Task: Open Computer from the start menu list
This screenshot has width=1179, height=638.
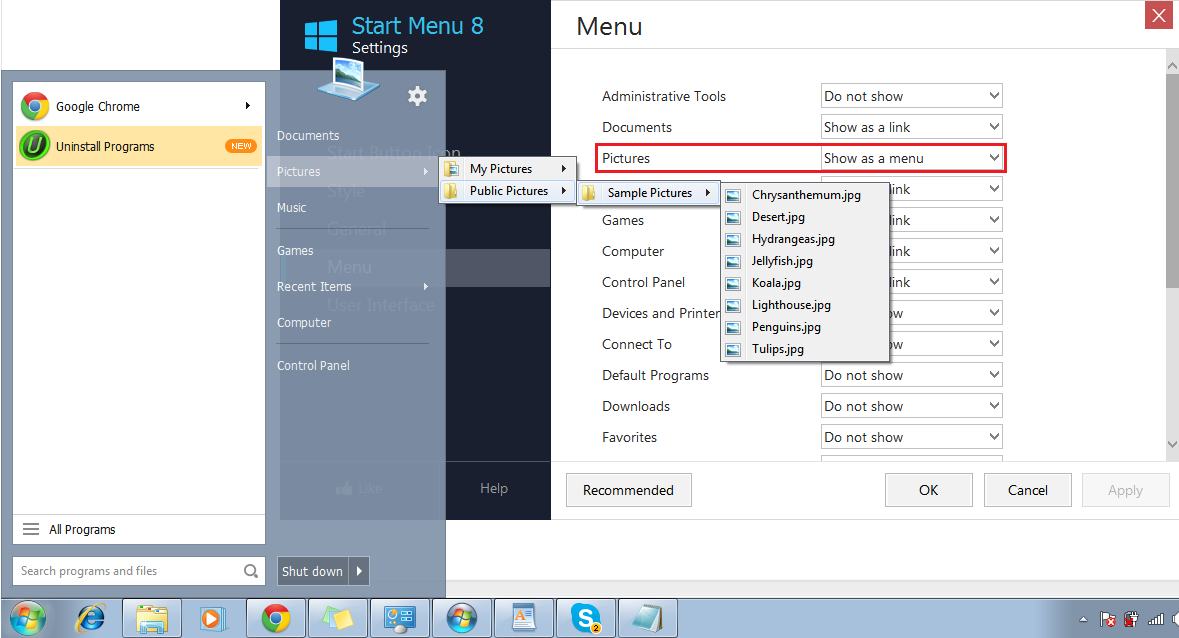Action: click(304, 322)
